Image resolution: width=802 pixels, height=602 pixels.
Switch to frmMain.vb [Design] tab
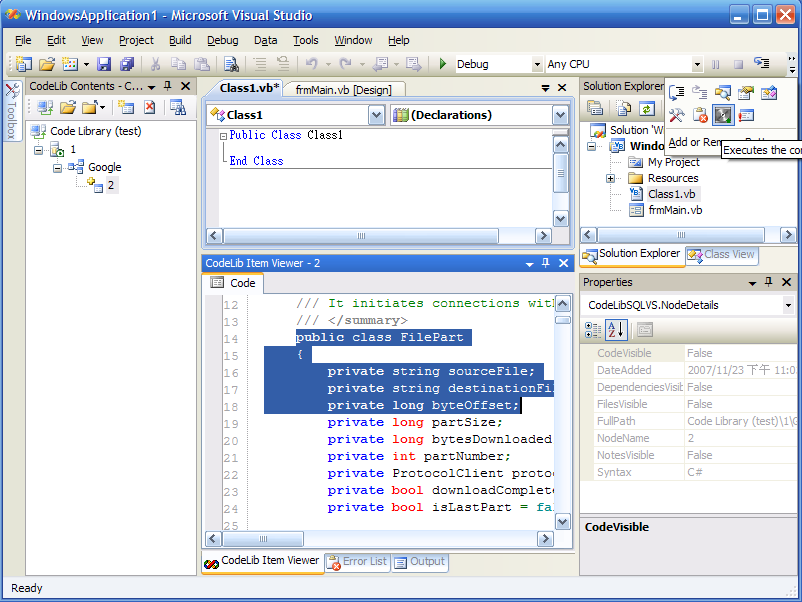point(343,90)
